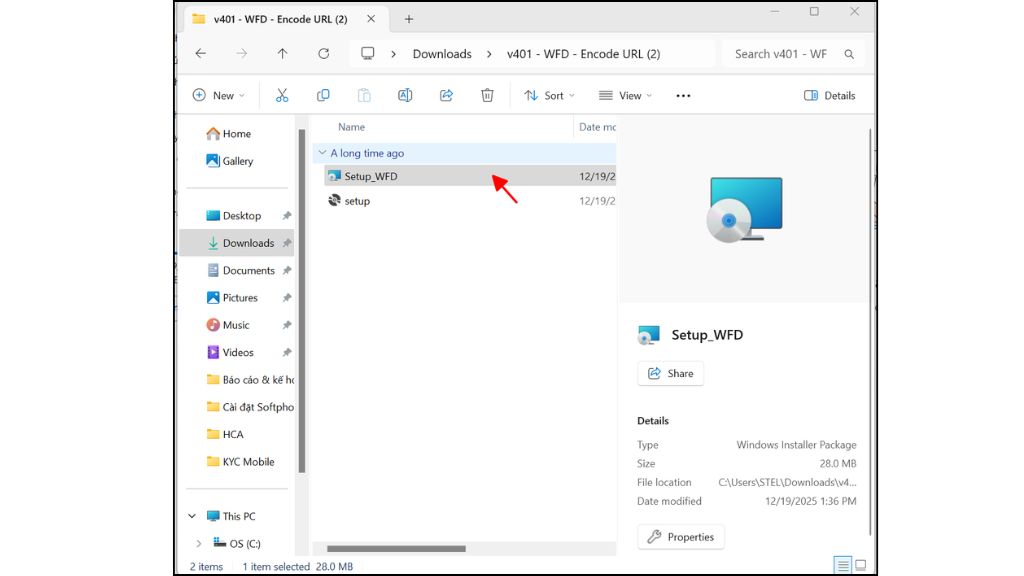
Task: Open the Sort dropdown
Action: click(x=549, y=95)
